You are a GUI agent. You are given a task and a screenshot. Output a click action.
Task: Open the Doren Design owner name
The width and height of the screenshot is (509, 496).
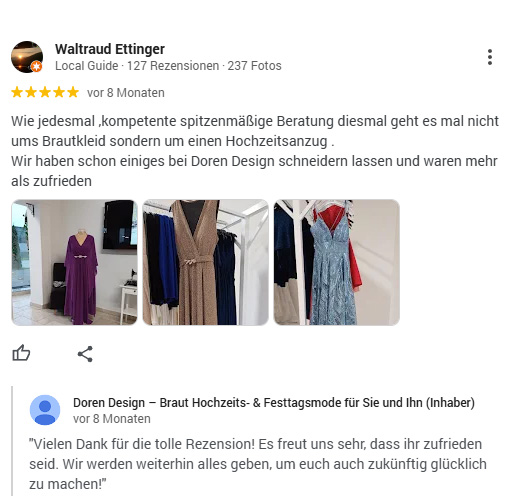click(274, 403)
